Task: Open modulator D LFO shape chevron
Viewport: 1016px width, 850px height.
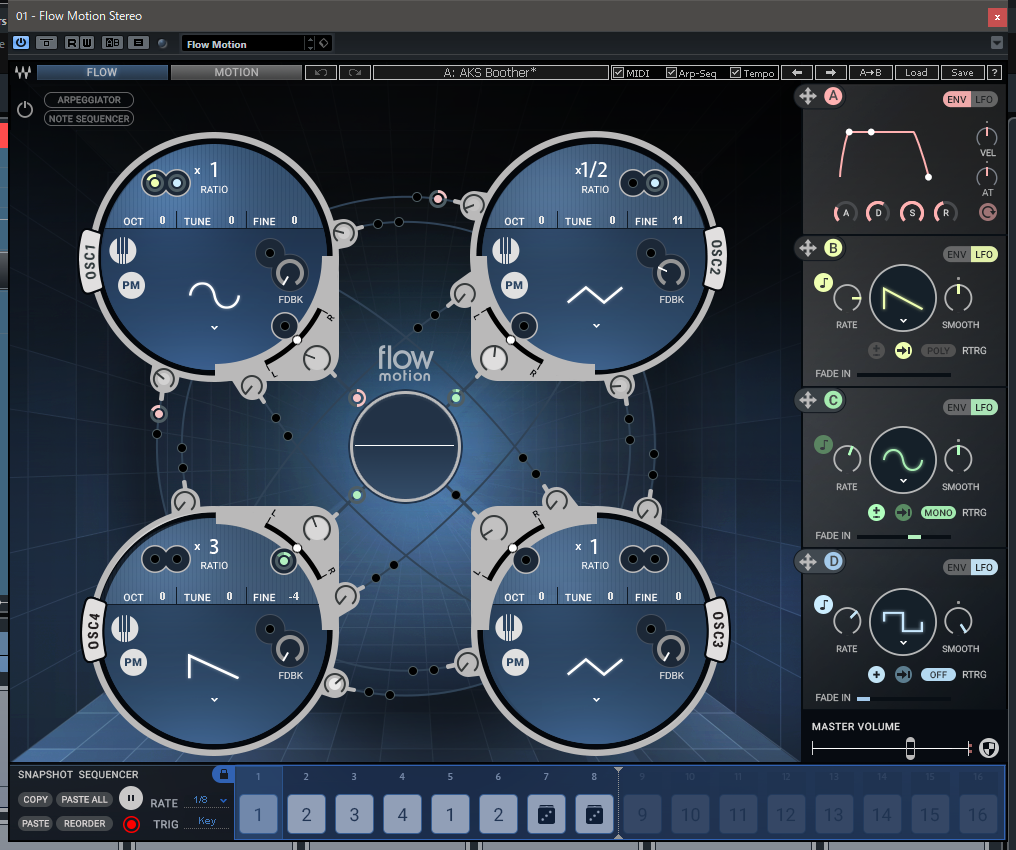Action: click(x=903, y=643)
